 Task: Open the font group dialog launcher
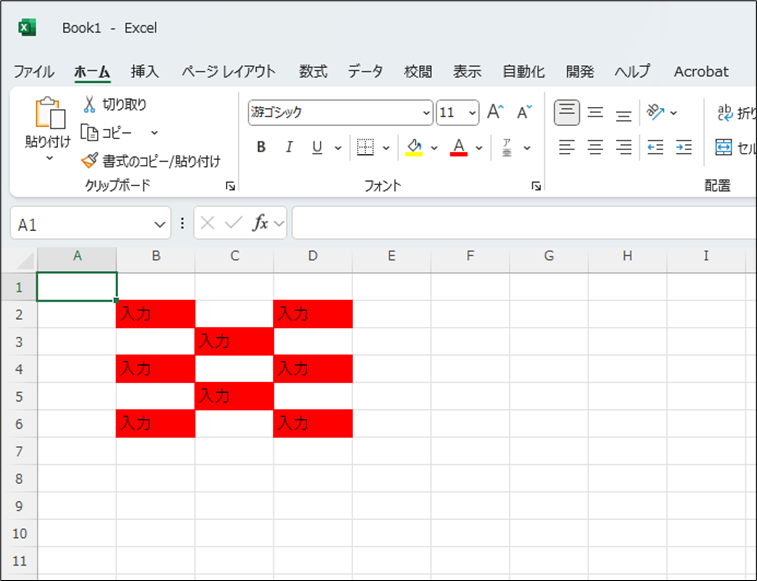(536, 186)
